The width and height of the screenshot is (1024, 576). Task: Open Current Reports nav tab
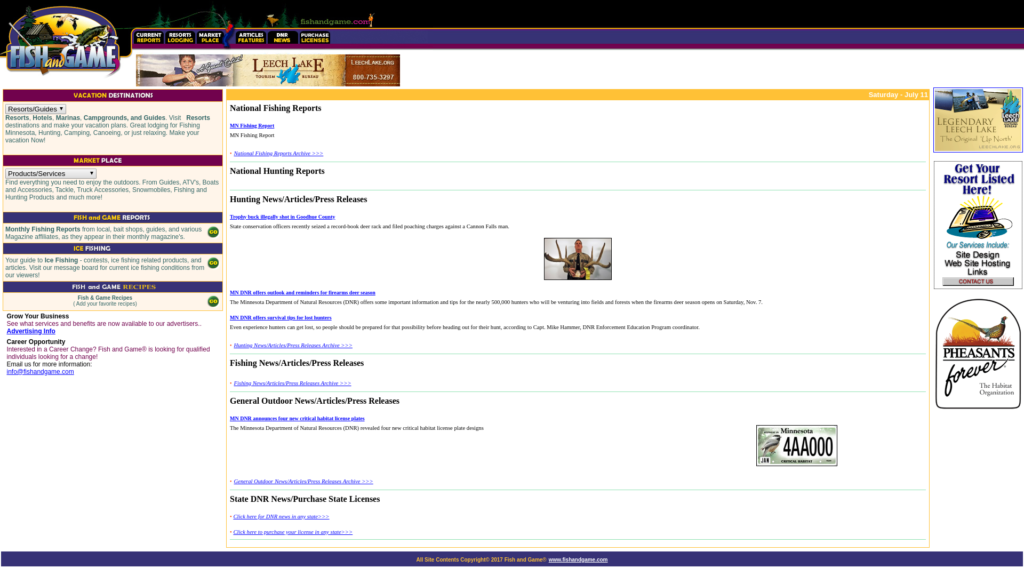pos(148,38)
